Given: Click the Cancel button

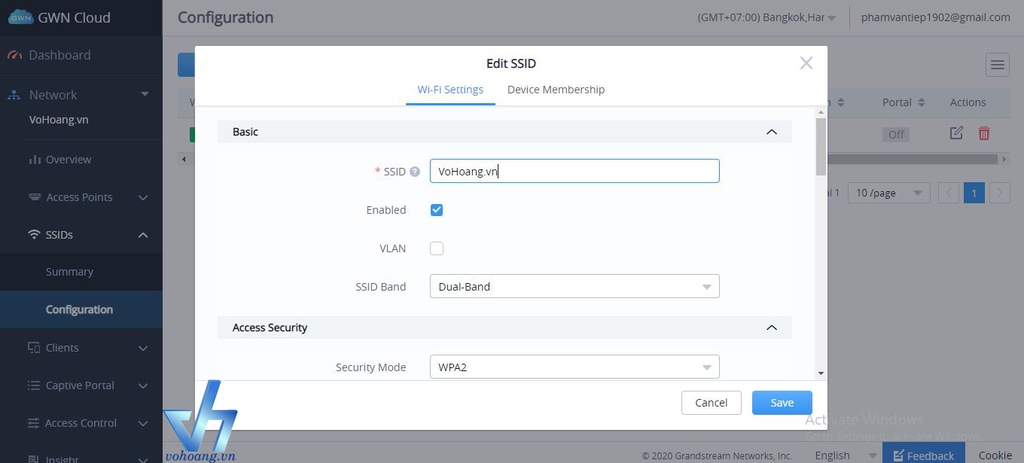Looking at the screenshot, I should coord(711,403).
